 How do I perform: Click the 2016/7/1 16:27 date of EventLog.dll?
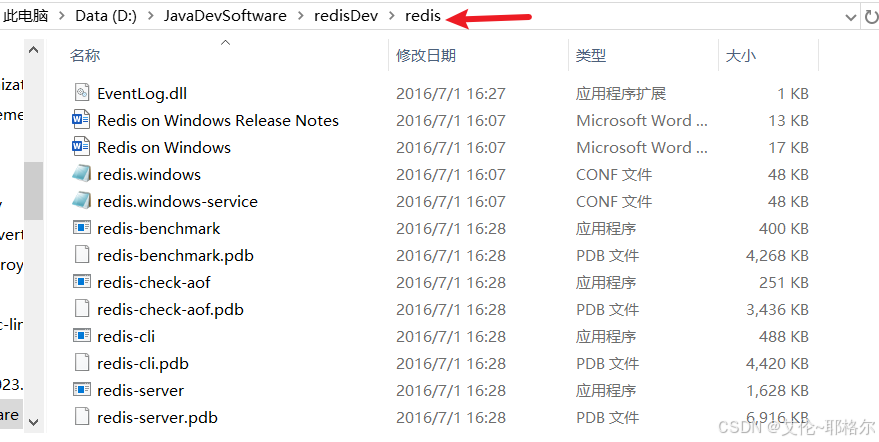(451, 94)
